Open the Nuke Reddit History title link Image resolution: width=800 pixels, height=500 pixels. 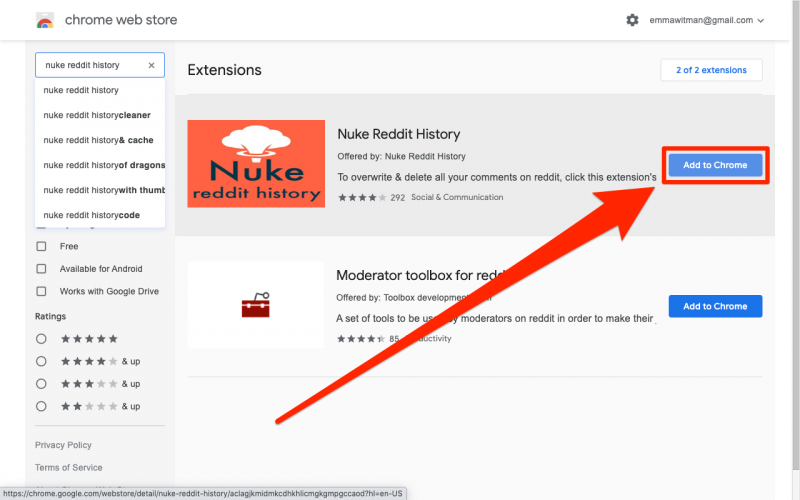[398, 134]
